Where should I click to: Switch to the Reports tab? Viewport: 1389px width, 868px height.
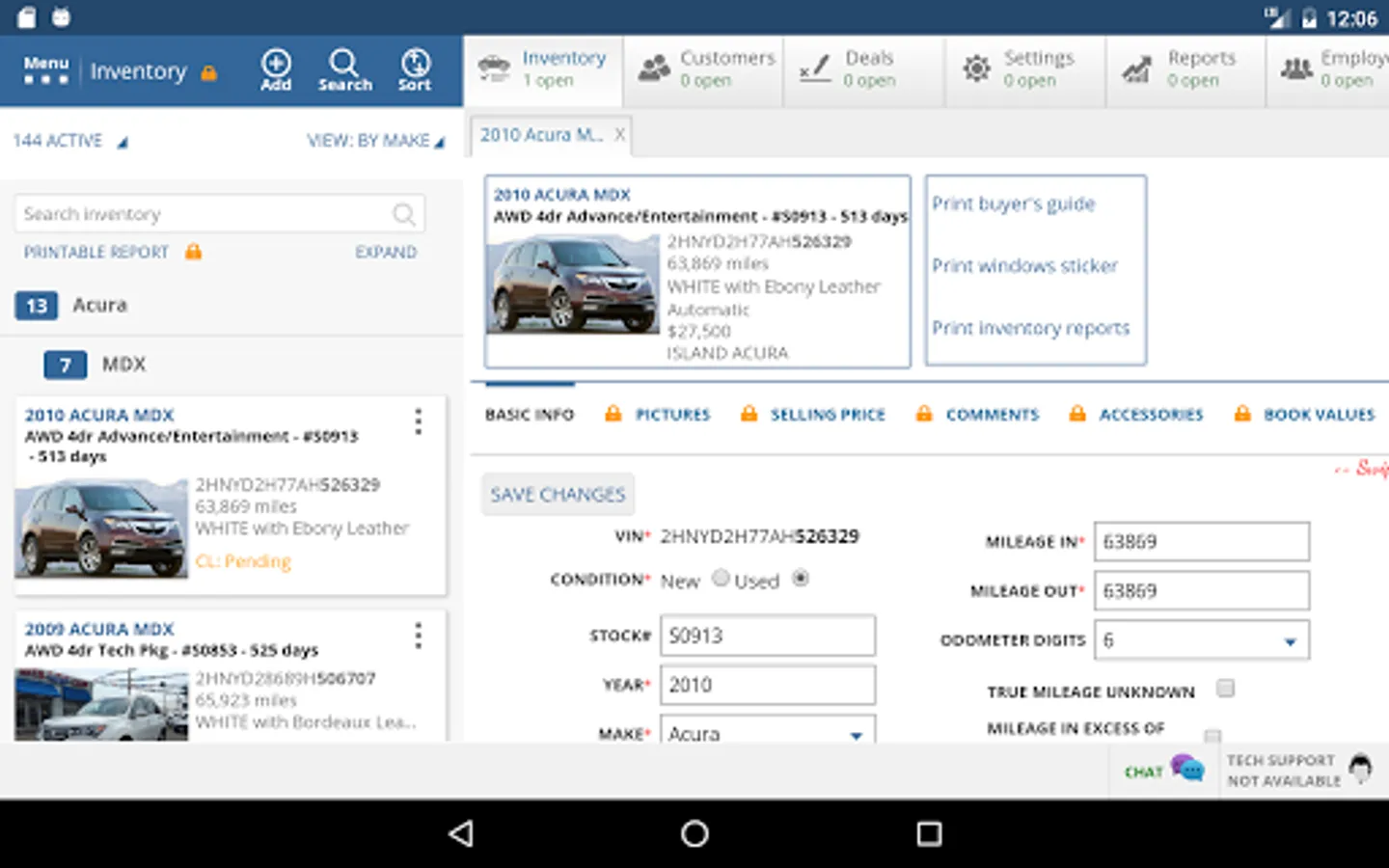coord(1185,69)
